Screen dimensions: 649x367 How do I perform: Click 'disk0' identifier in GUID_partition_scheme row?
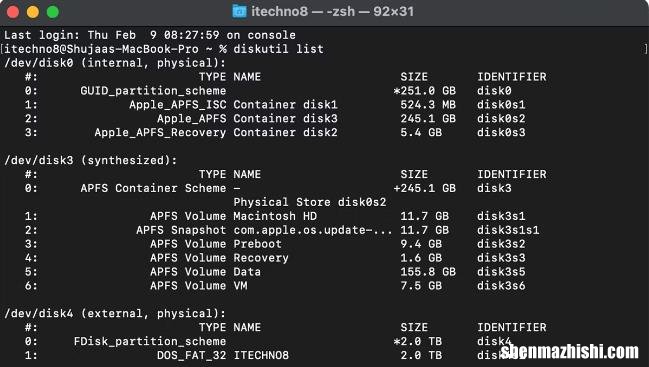click(x=494, y=91)
